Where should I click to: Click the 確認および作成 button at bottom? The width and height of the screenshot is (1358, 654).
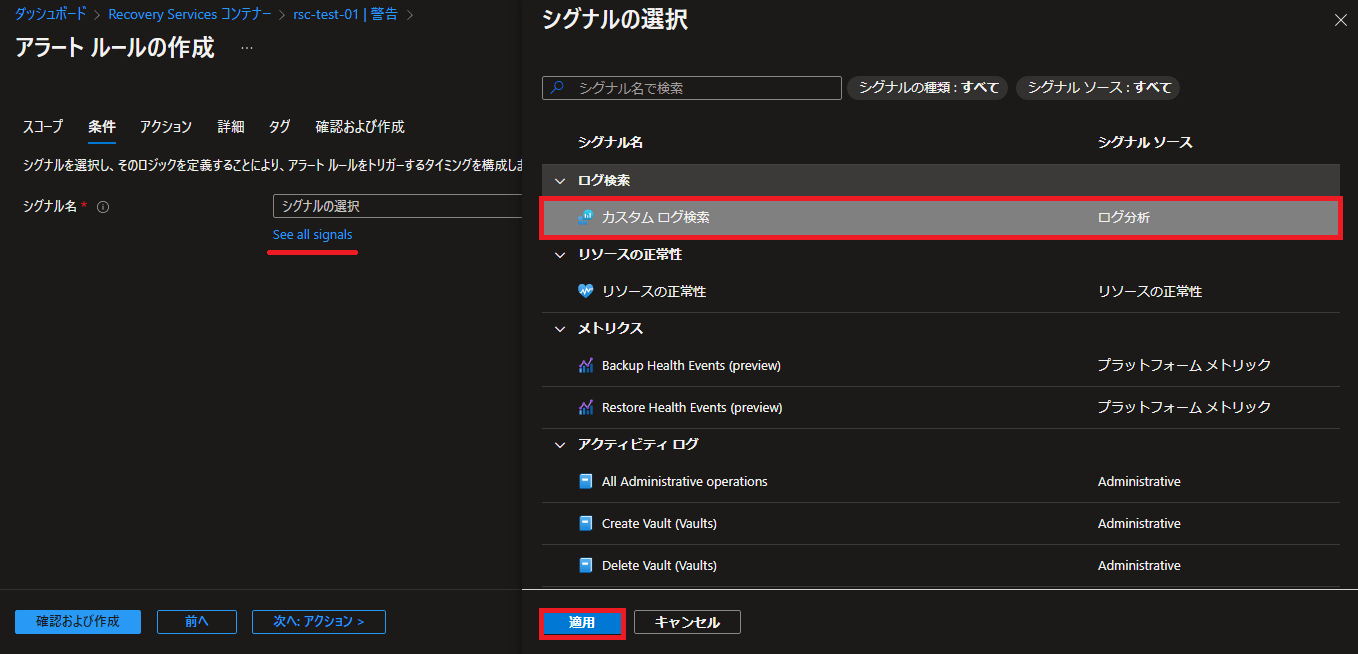click(78, 622)
